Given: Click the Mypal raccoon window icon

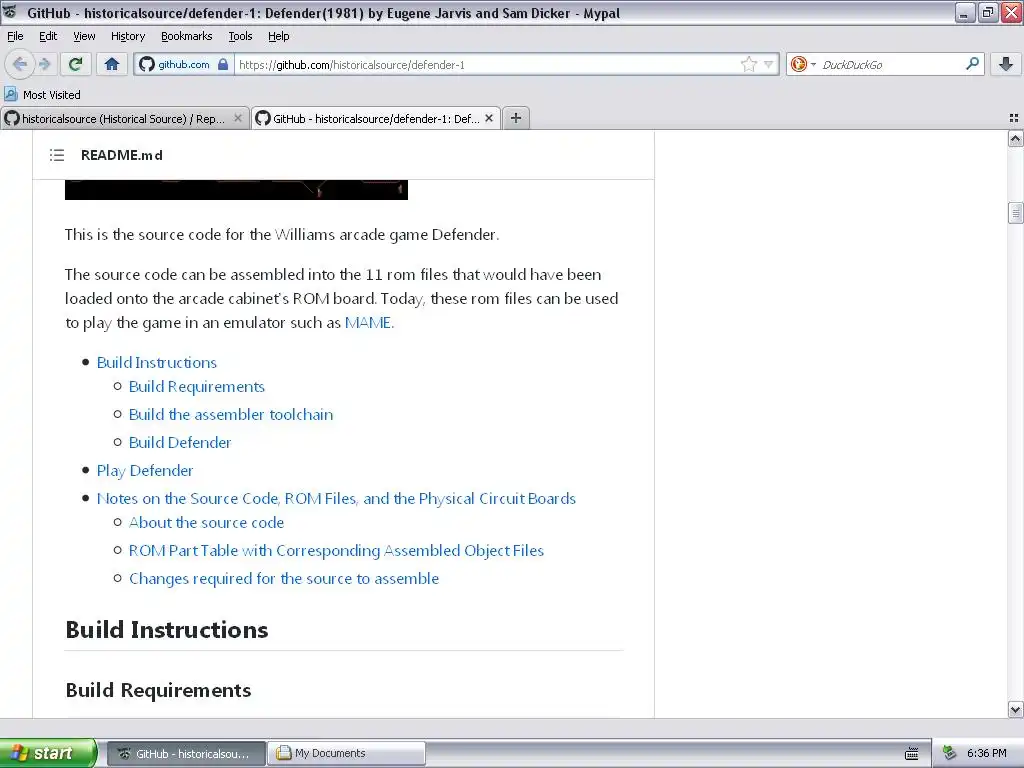Looking at the screenshot, I should pos(10,12).
